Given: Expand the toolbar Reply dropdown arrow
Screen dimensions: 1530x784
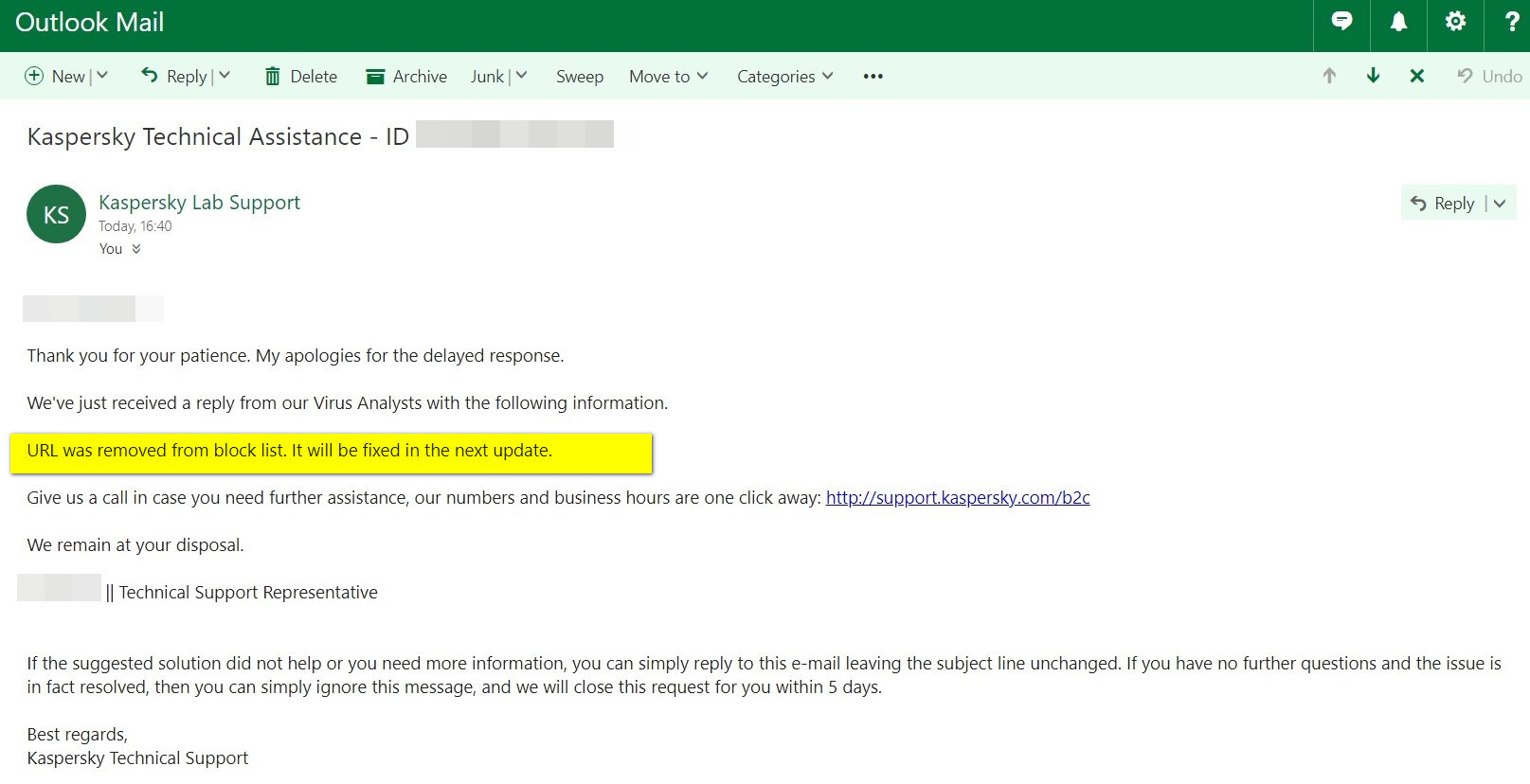Looking at the screenshot, I should click(x=225, y=76).
